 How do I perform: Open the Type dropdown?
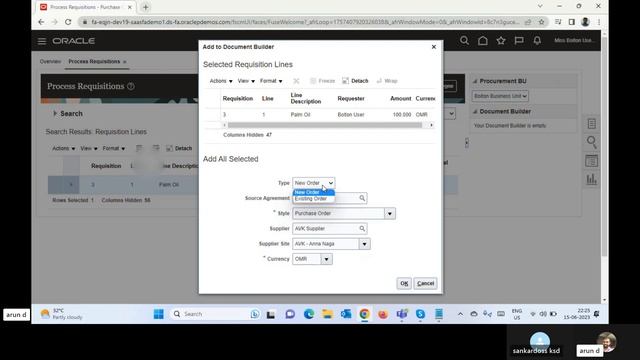(313, 183)
